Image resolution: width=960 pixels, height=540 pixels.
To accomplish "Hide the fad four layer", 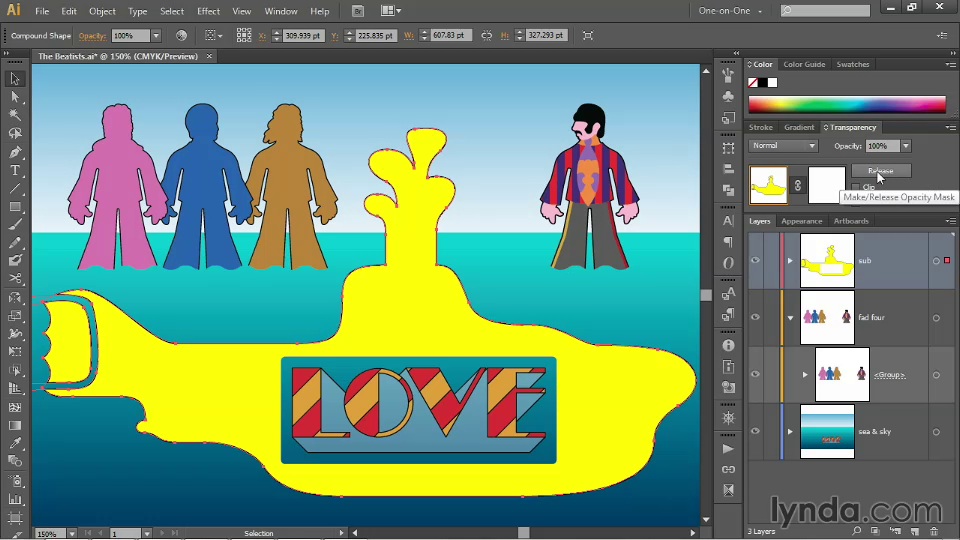I will (x=756, y=317).
